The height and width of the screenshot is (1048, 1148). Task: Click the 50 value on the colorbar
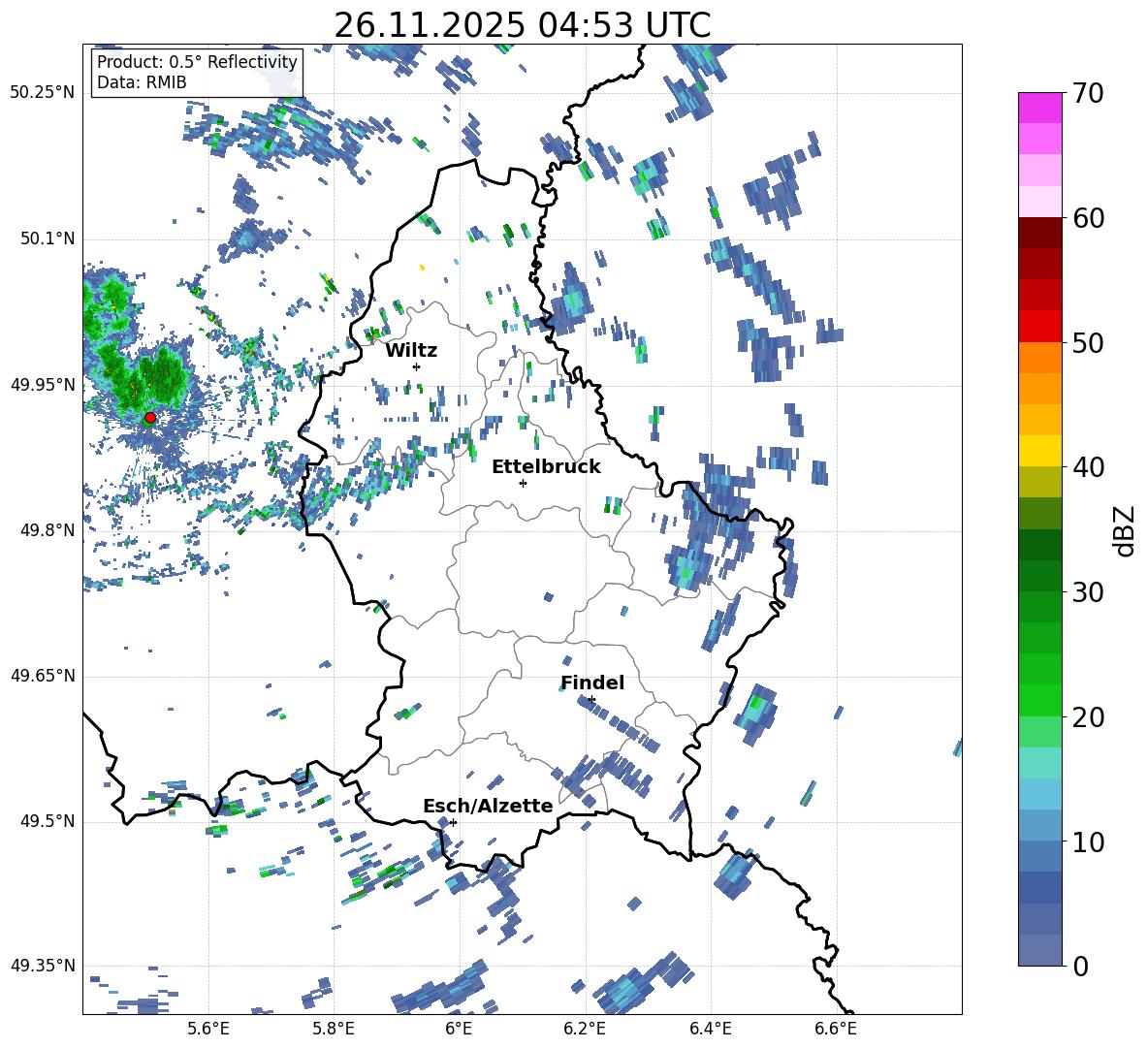point(1087,342)
